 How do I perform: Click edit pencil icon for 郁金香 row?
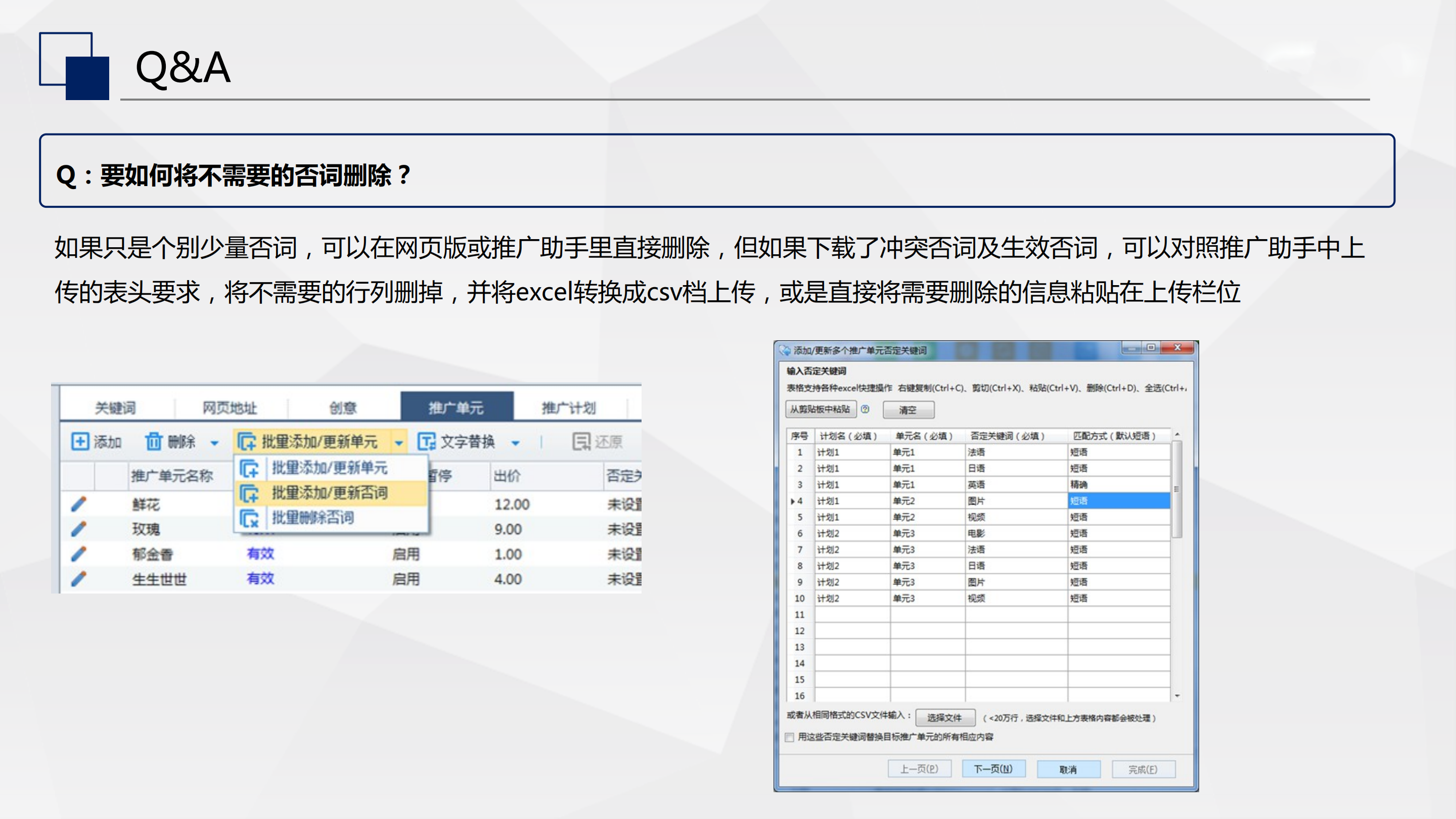78,554
